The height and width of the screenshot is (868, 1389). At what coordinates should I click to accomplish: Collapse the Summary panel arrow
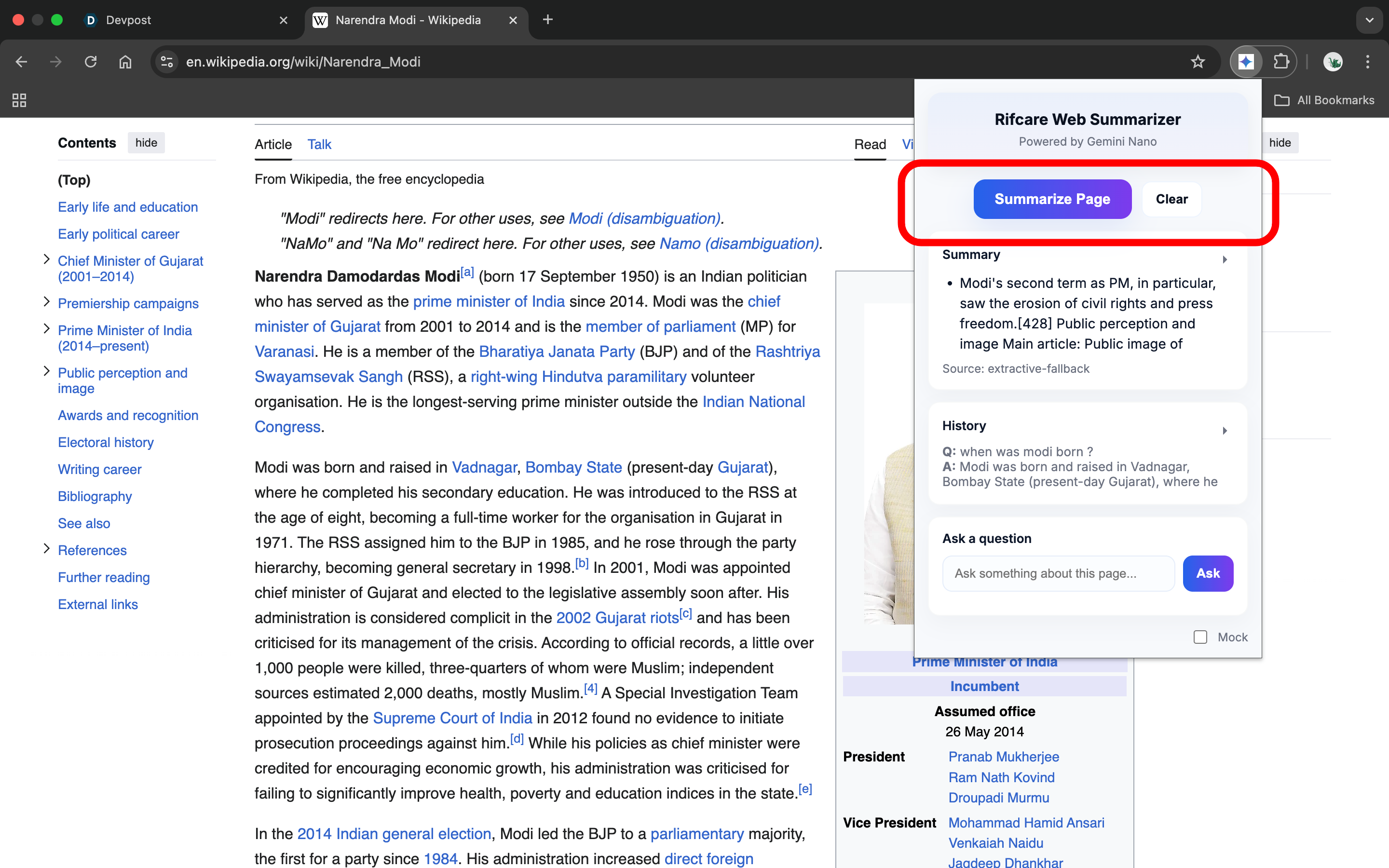click(x=1224, y=259)
